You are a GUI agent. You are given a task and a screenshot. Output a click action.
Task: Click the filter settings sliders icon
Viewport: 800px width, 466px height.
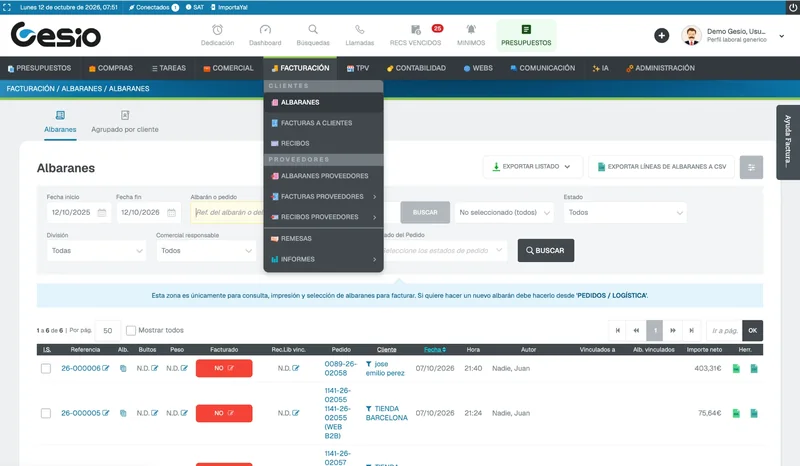751,167
